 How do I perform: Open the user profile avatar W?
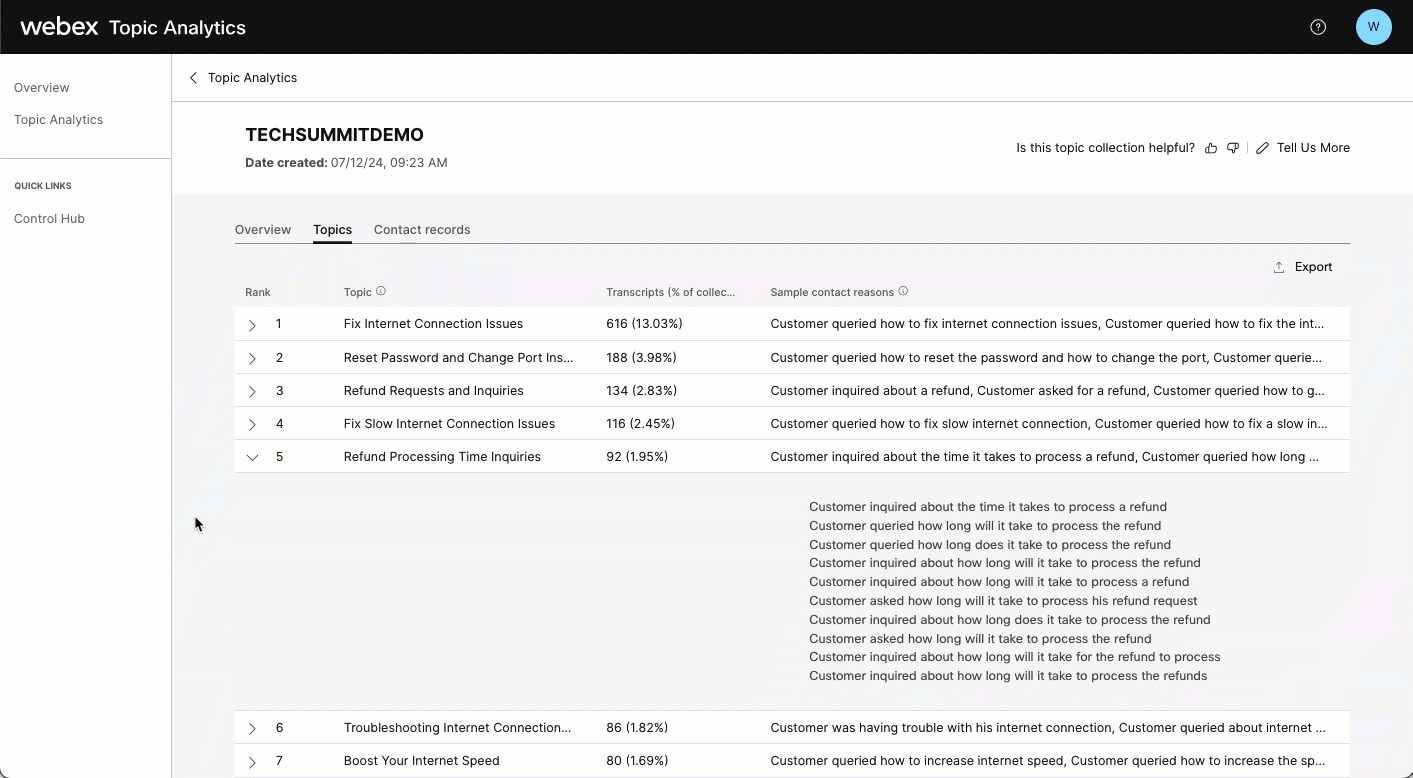tap(1373, 27)
